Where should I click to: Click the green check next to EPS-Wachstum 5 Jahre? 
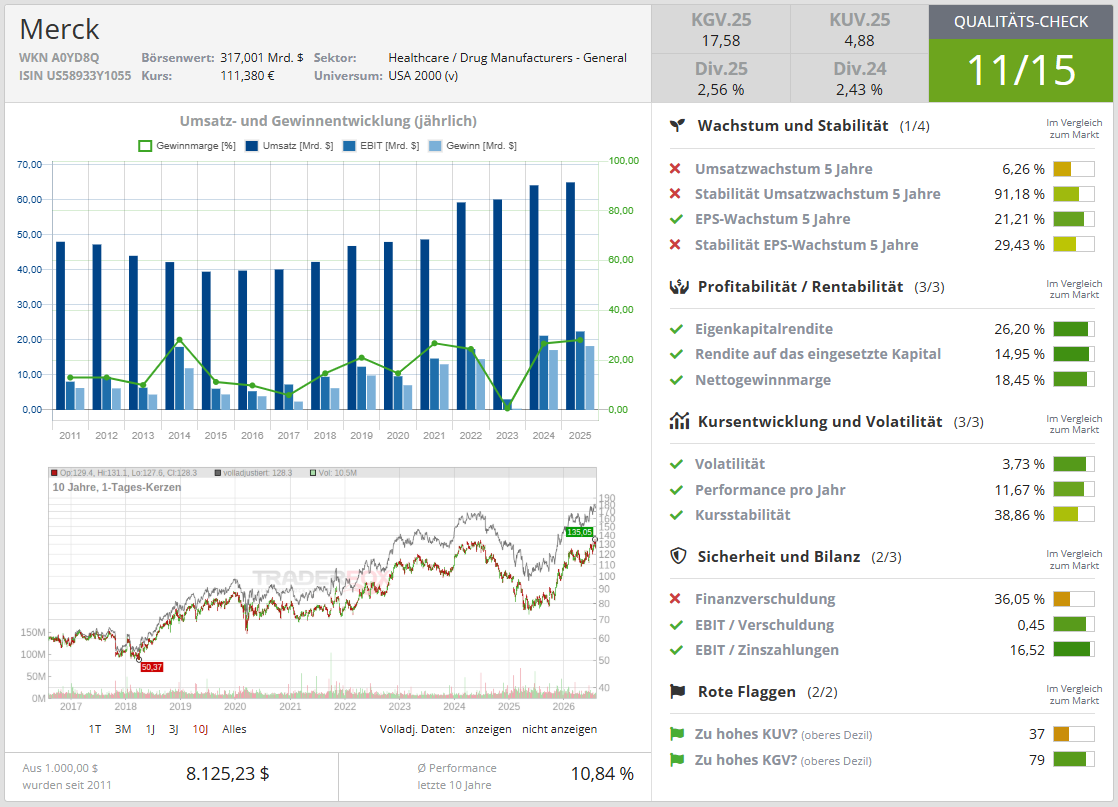(677, 219)
